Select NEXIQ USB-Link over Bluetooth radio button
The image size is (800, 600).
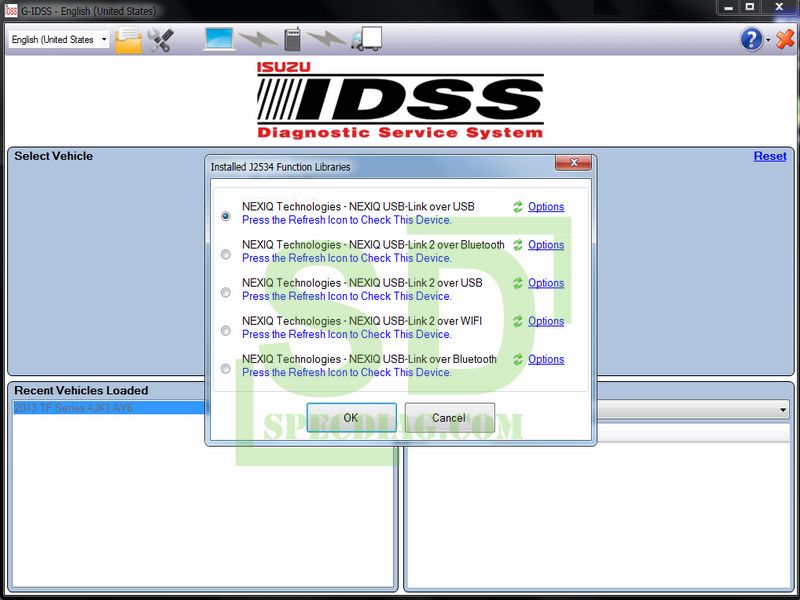[x=226, y=368]
